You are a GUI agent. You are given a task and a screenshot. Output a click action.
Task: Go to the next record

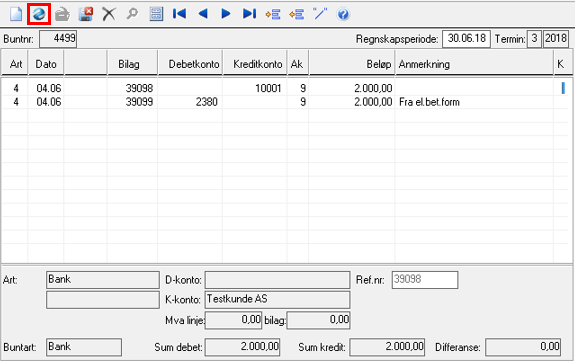226,14
